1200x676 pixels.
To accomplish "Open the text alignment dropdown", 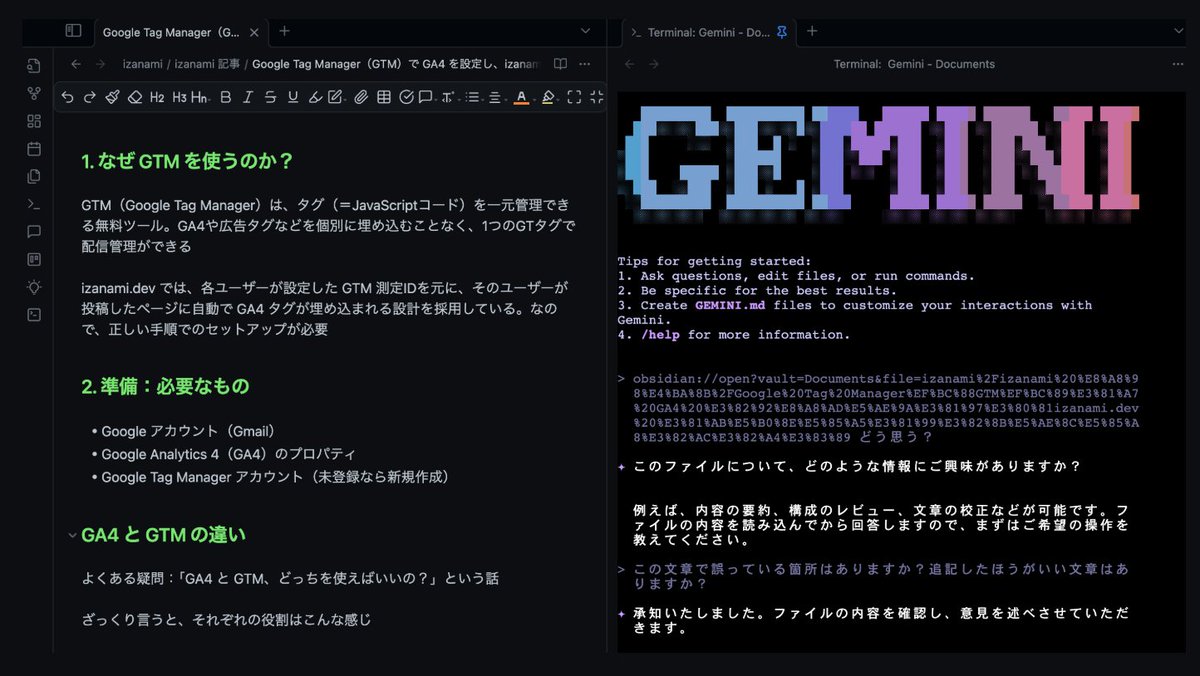I will tap(496, 97).
